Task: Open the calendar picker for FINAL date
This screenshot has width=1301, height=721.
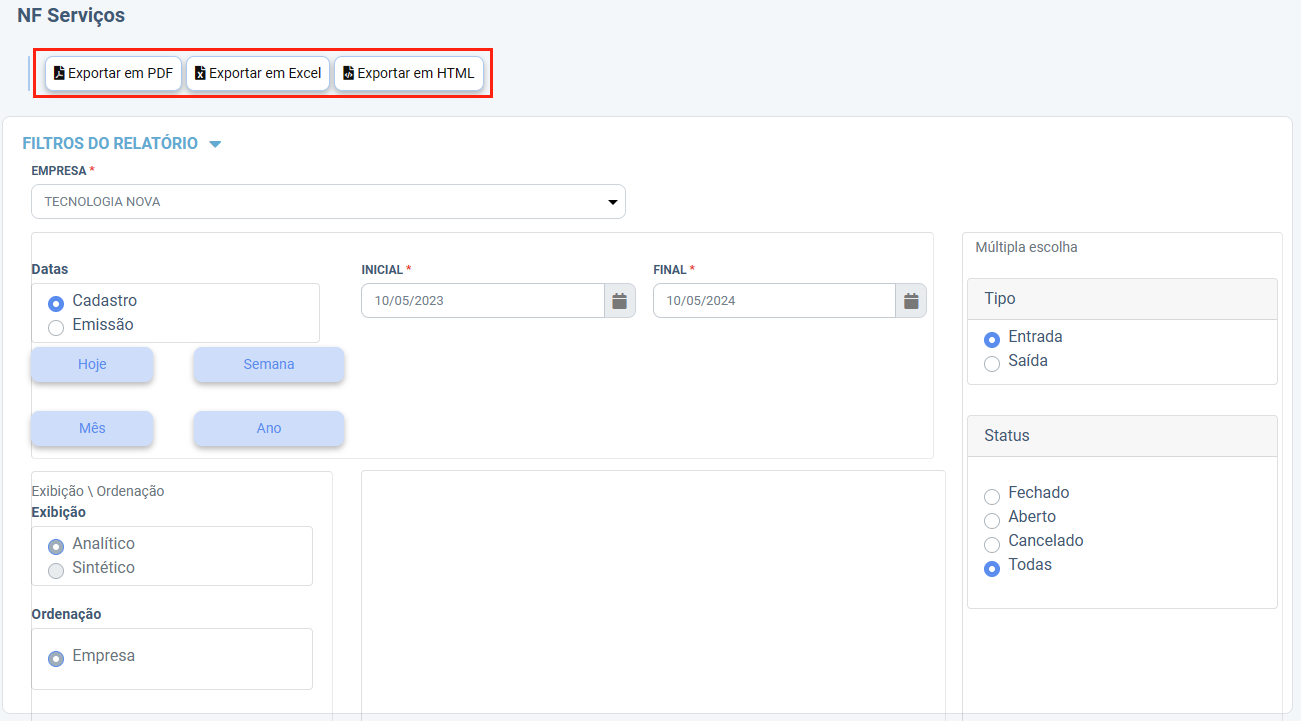Action: [911, 300]
